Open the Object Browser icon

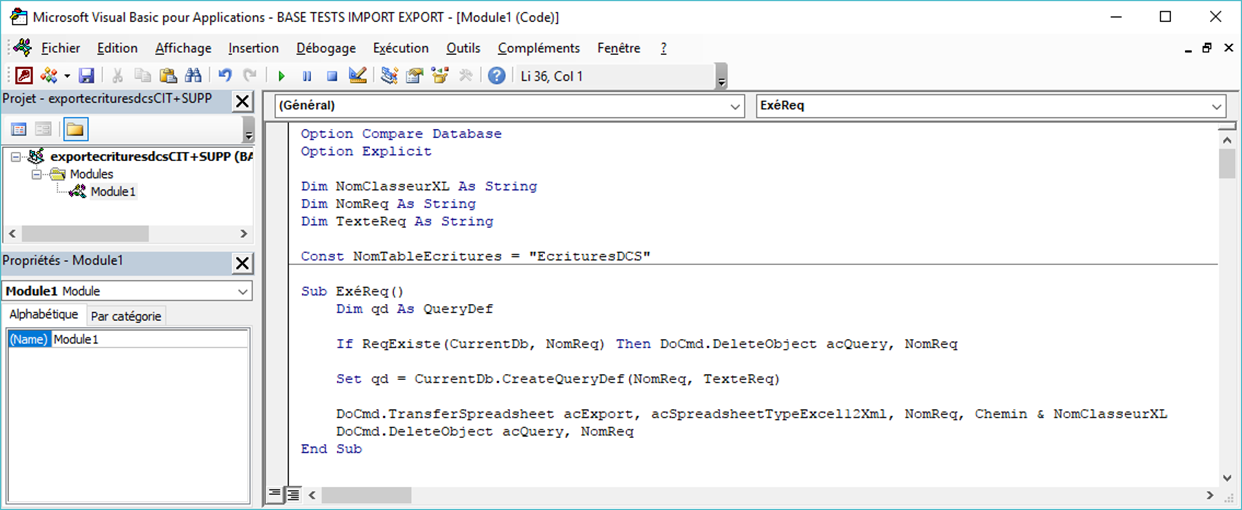(439, 75)
